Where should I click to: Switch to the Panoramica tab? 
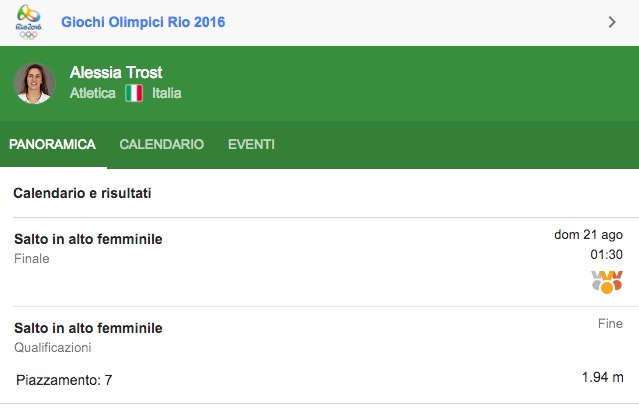coord(52,145)
